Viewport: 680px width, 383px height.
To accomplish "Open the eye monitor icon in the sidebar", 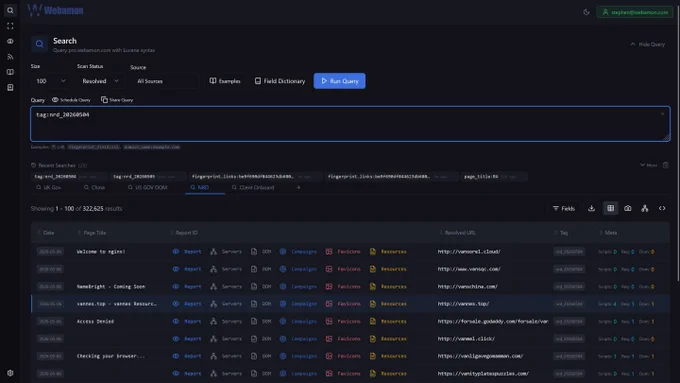I will tap(10, 41).
